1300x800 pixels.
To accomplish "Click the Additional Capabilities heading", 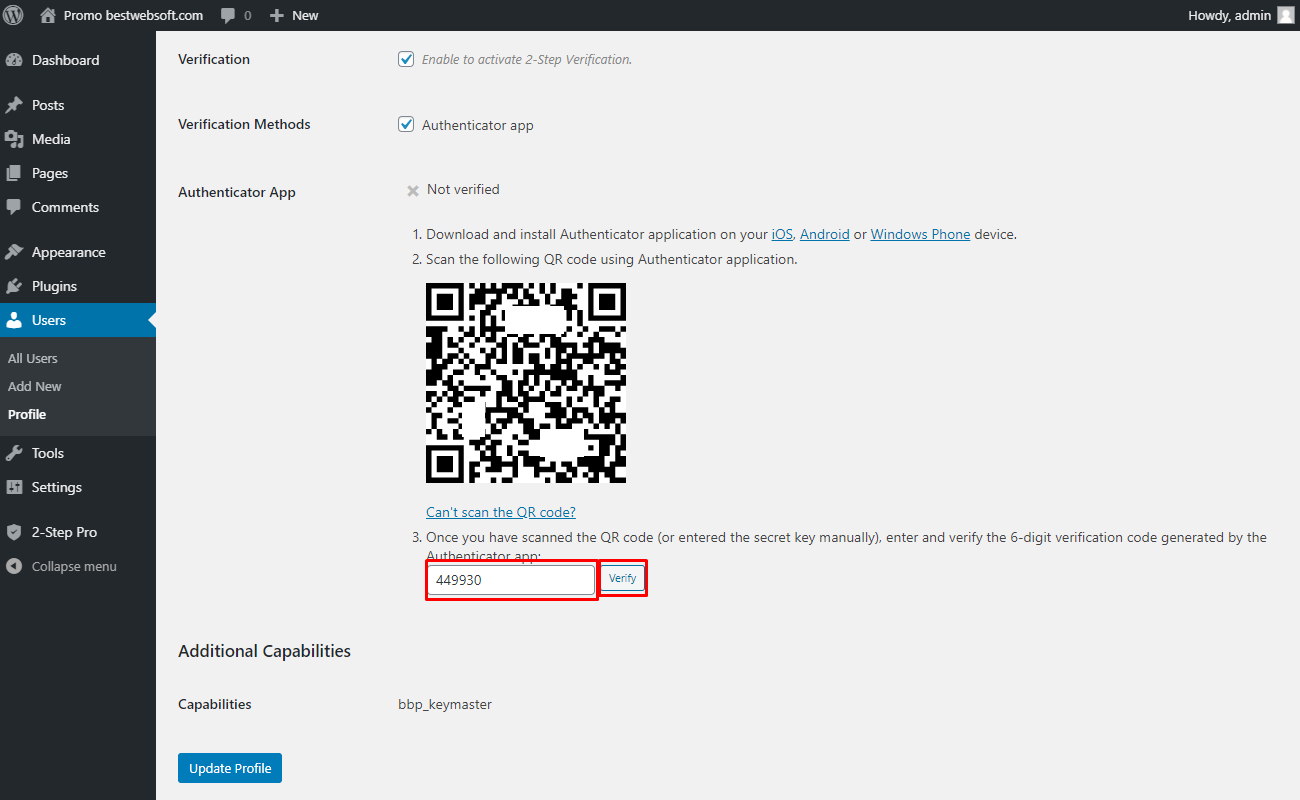I will click(264, 651).
